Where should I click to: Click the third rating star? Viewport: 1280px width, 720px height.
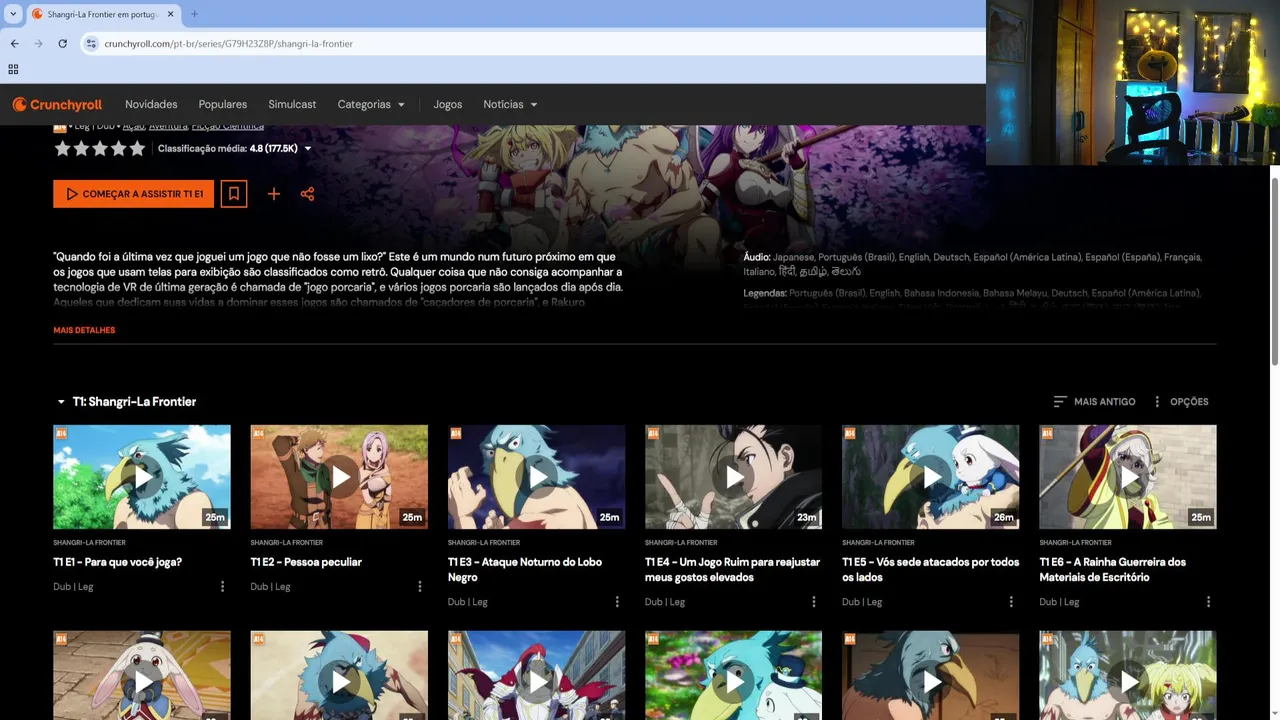[100, 149]
